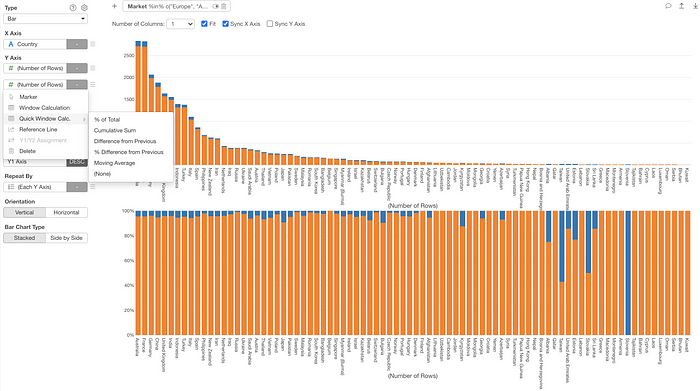Open hamburger menu next to first Y Axis field
Image resolution: width=700 pixels, height=391 pixels.
(93, 68)
